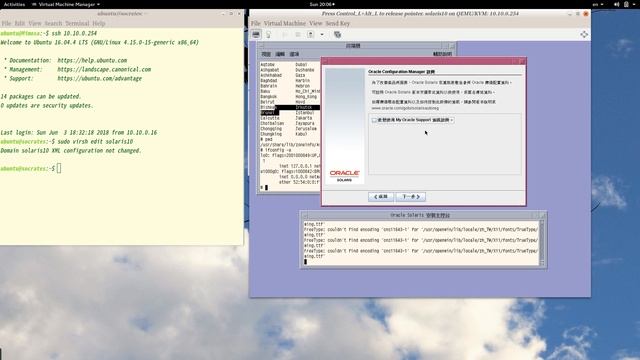Click the Oracle Solaris console title bar

[x=420, y=215]
